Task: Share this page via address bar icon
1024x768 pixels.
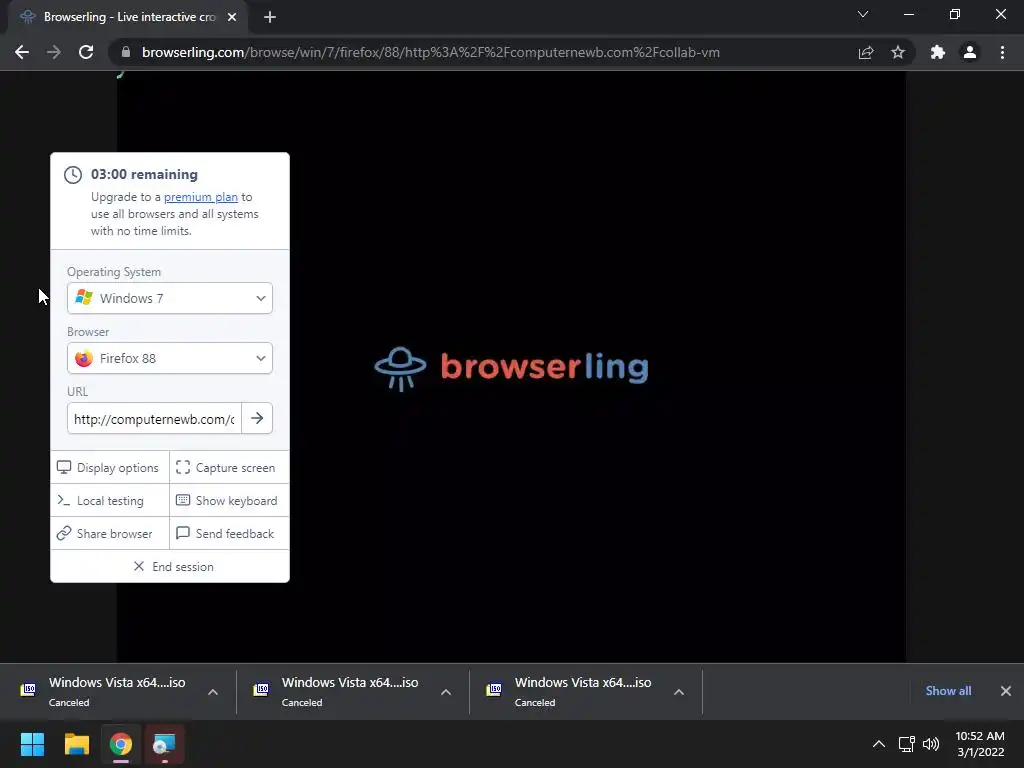Action: 866,52
